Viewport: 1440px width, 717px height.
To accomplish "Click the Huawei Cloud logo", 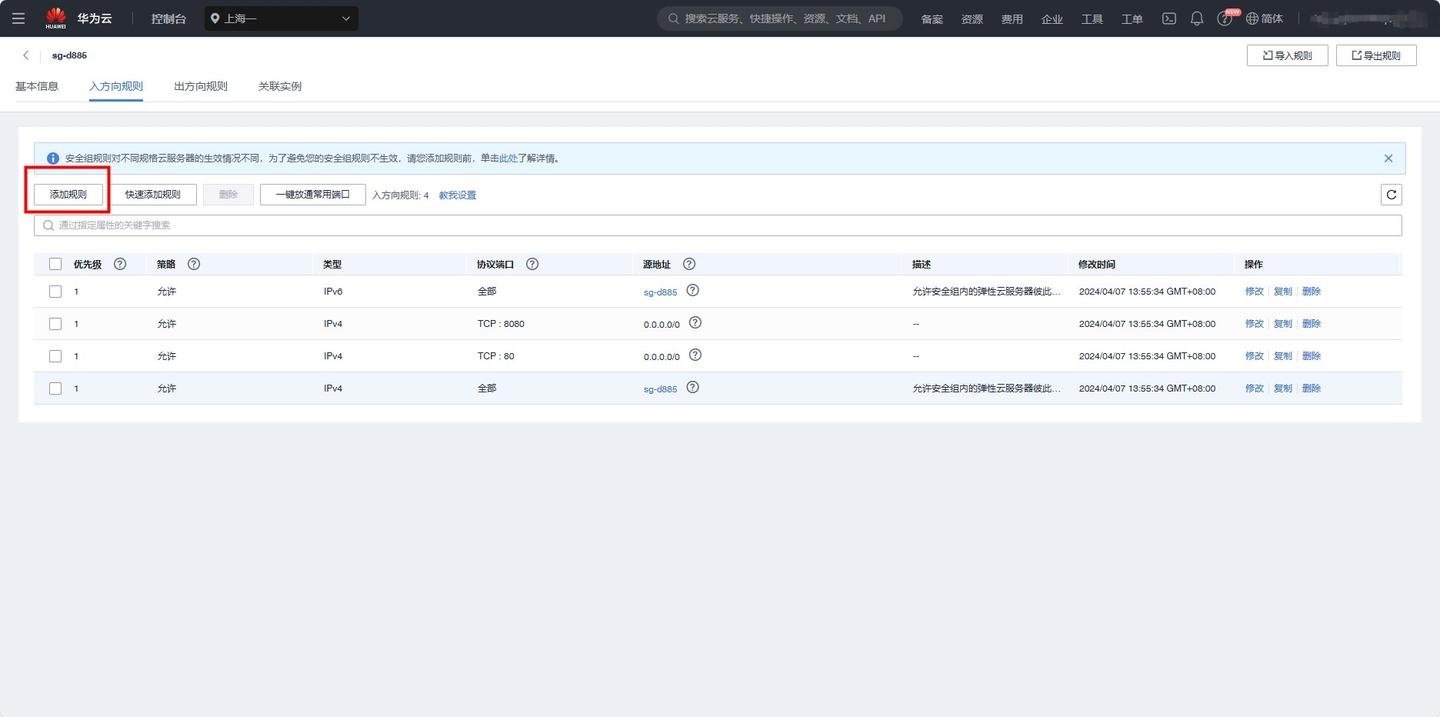I will pos(55,18).
